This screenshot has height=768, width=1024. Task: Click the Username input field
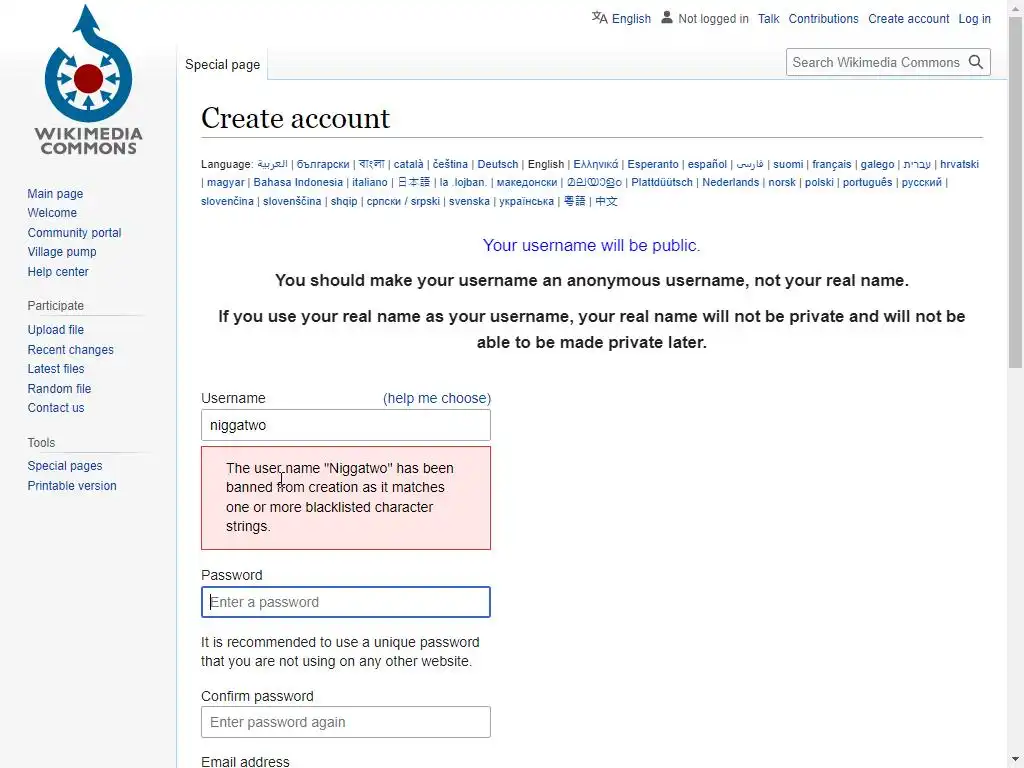pos(345,425)
